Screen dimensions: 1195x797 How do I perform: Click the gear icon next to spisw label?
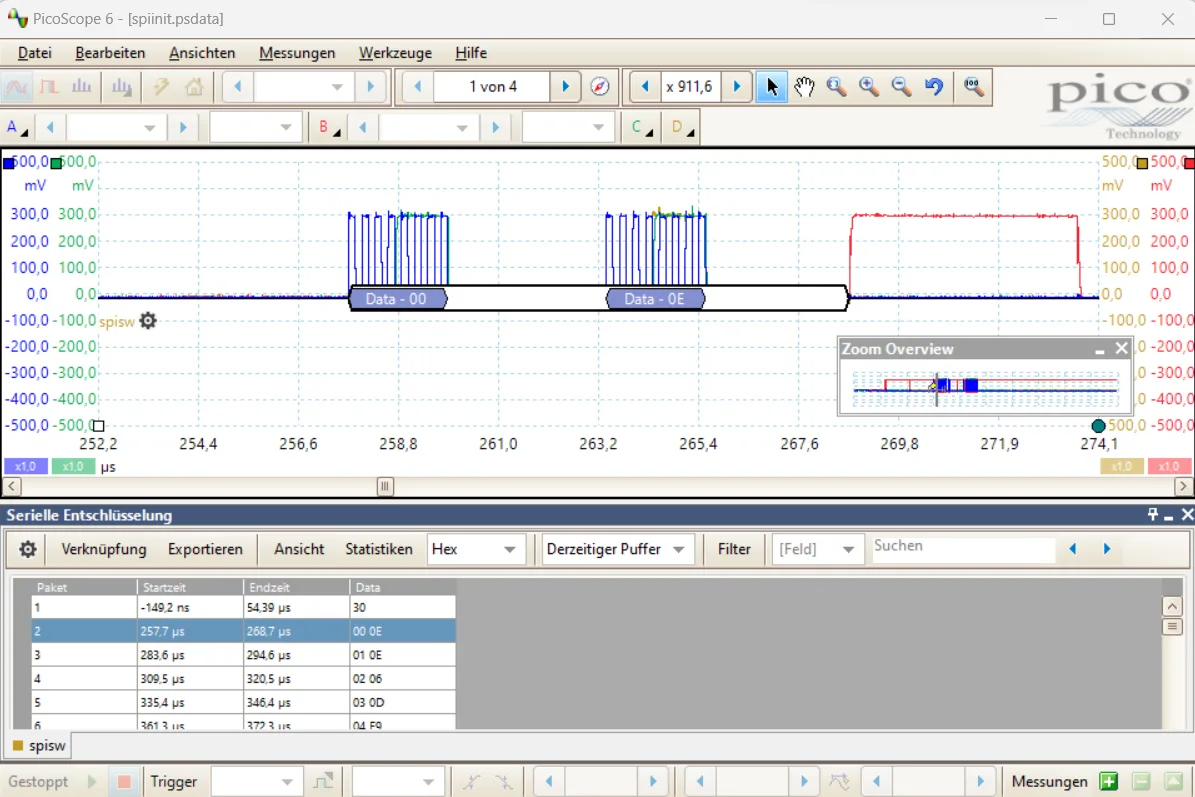[148, 321]
